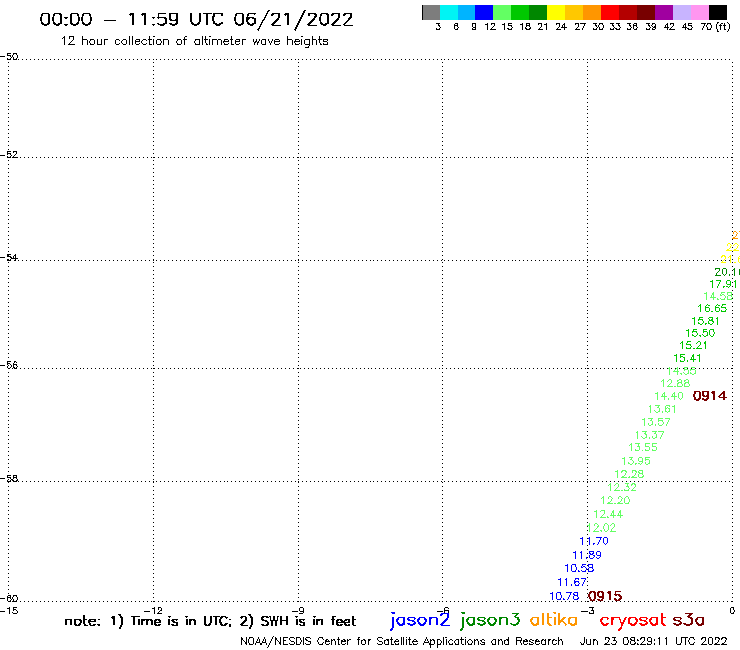This screenshot has width=740, height=650.
Task: Select the wave height value 12.32
Action: pos(622,487)
